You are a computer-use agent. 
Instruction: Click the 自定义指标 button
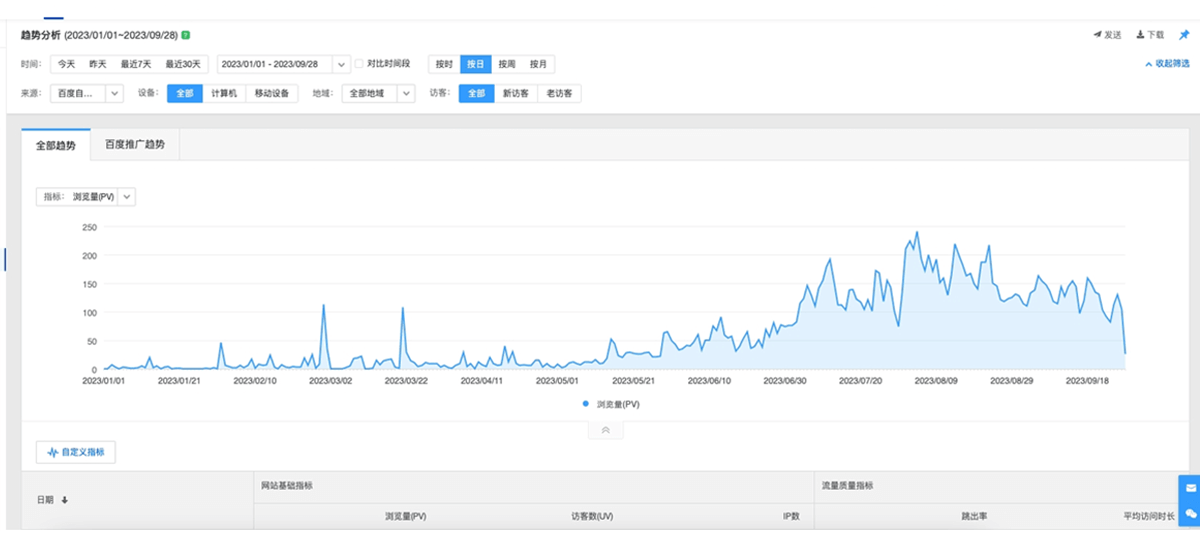point(77,452)
